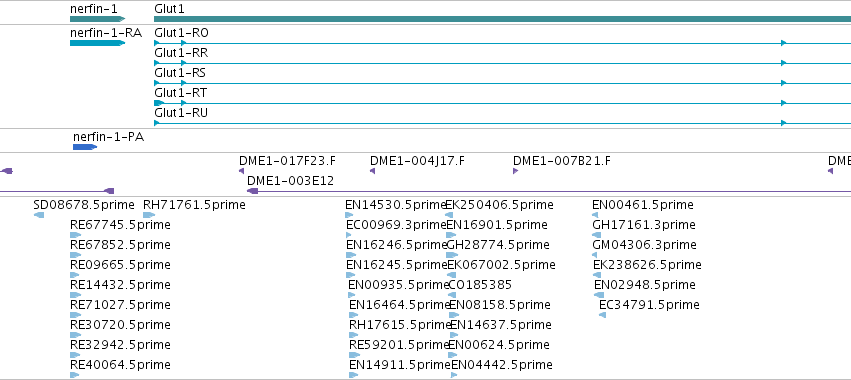
Task: Open EST RH17615.5prime
Action: (401, 325)
